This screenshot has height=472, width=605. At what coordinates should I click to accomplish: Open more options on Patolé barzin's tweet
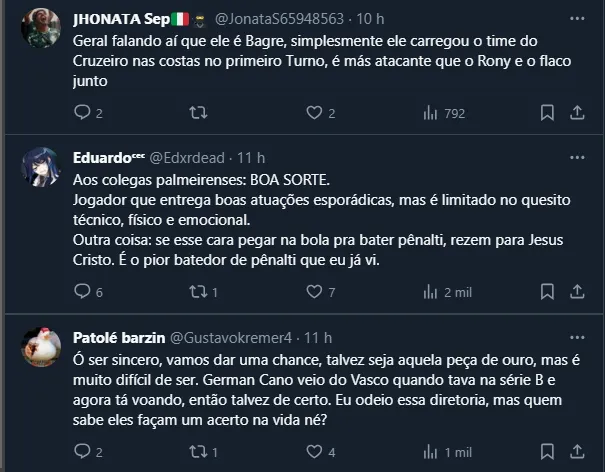pyautogui.click(x=576, y=337)
